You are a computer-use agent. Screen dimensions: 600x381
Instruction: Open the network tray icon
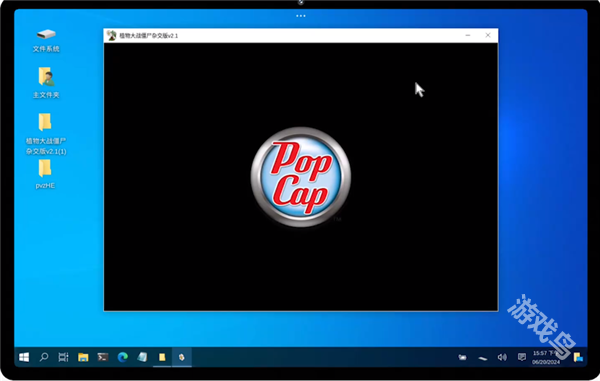pyautogui.click(x=483, y=358)
